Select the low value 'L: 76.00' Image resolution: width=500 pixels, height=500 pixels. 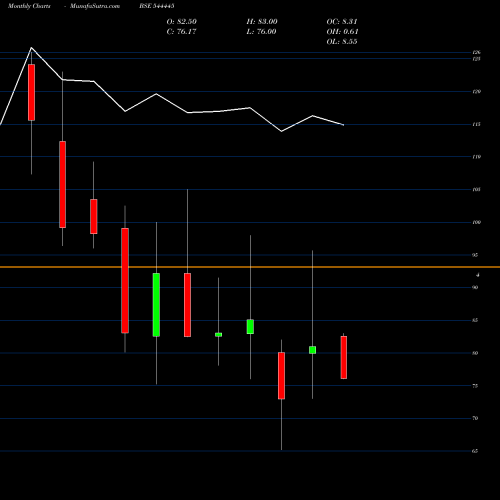(261, 32)
